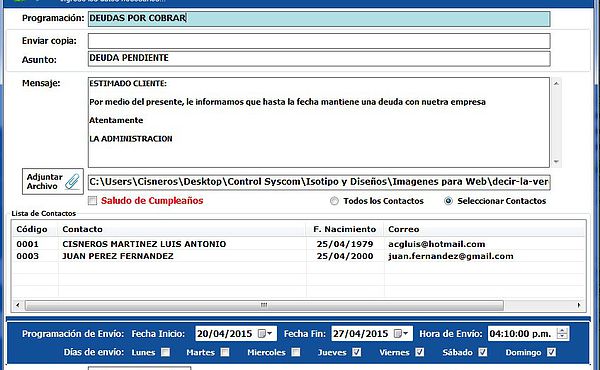Click the contact list scroll left arrow
600x370 pixels.
(x=18, y=305)
